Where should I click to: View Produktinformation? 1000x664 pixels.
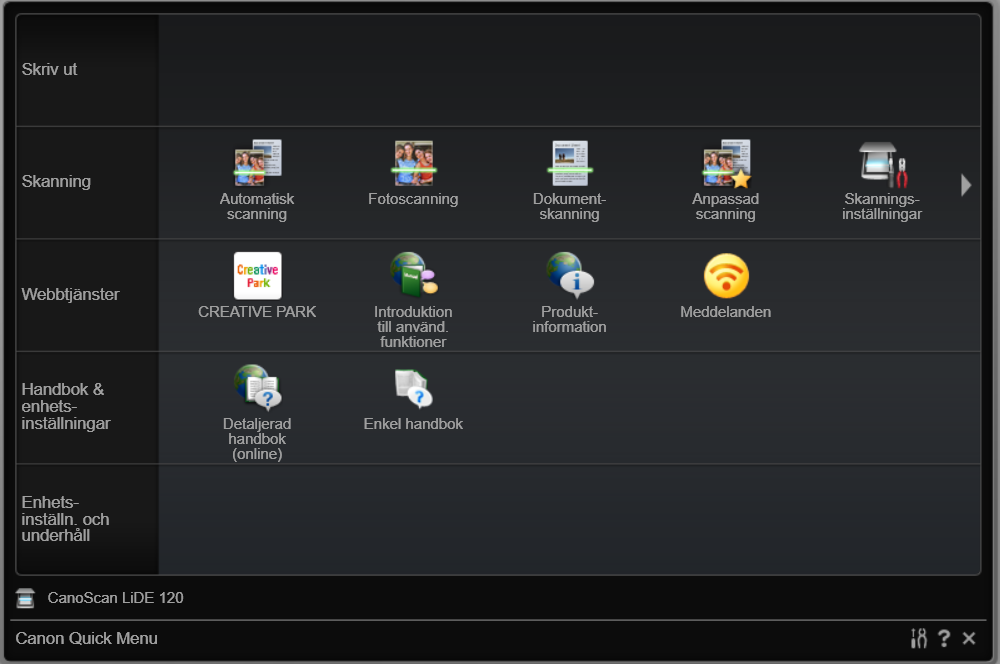(x=569, y=276)
